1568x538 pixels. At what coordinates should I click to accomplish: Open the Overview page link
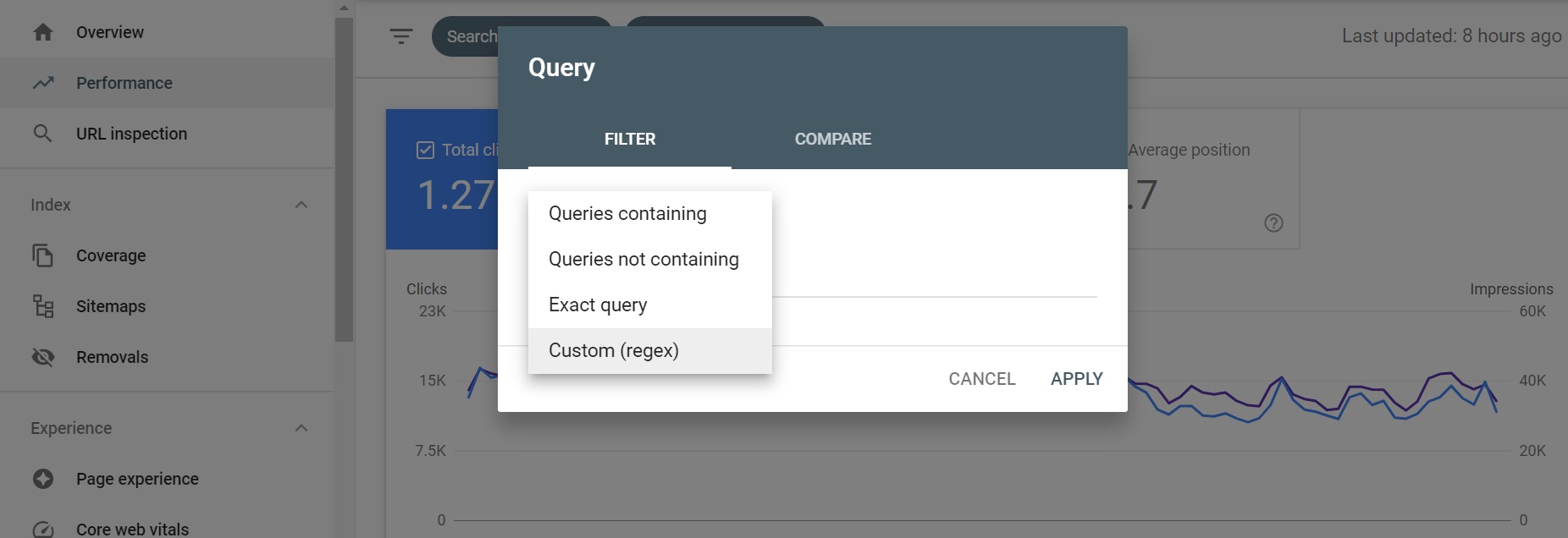click(110, 32)
